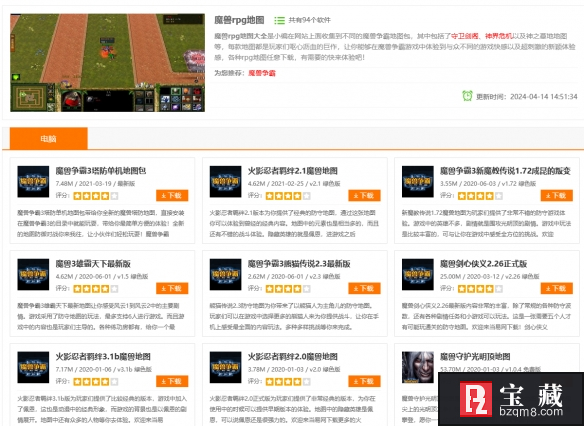Click the green list icon beside 共有94个软件
The width and height of the screenshot is (584, 426).
(x=279, y=20)
